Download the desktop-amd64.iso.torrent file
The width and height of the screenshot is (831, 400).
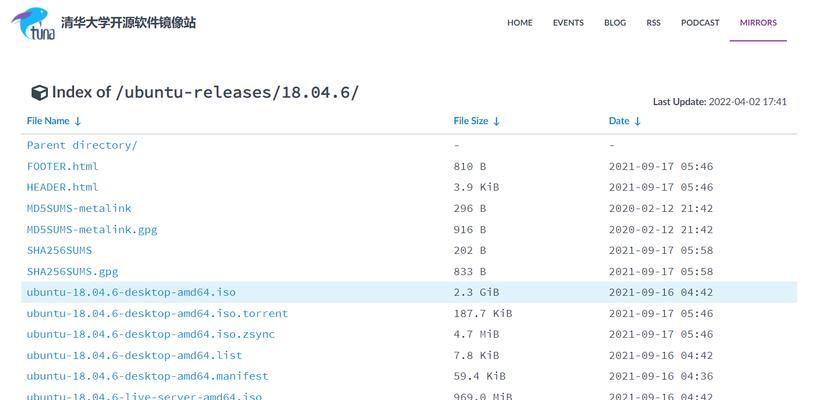(157, 313)
